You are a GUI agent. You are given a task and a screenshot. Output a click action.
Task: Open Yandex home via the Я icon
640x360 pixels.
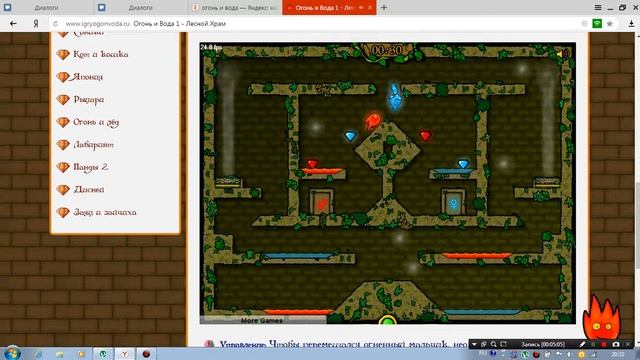tap(36, 24)
